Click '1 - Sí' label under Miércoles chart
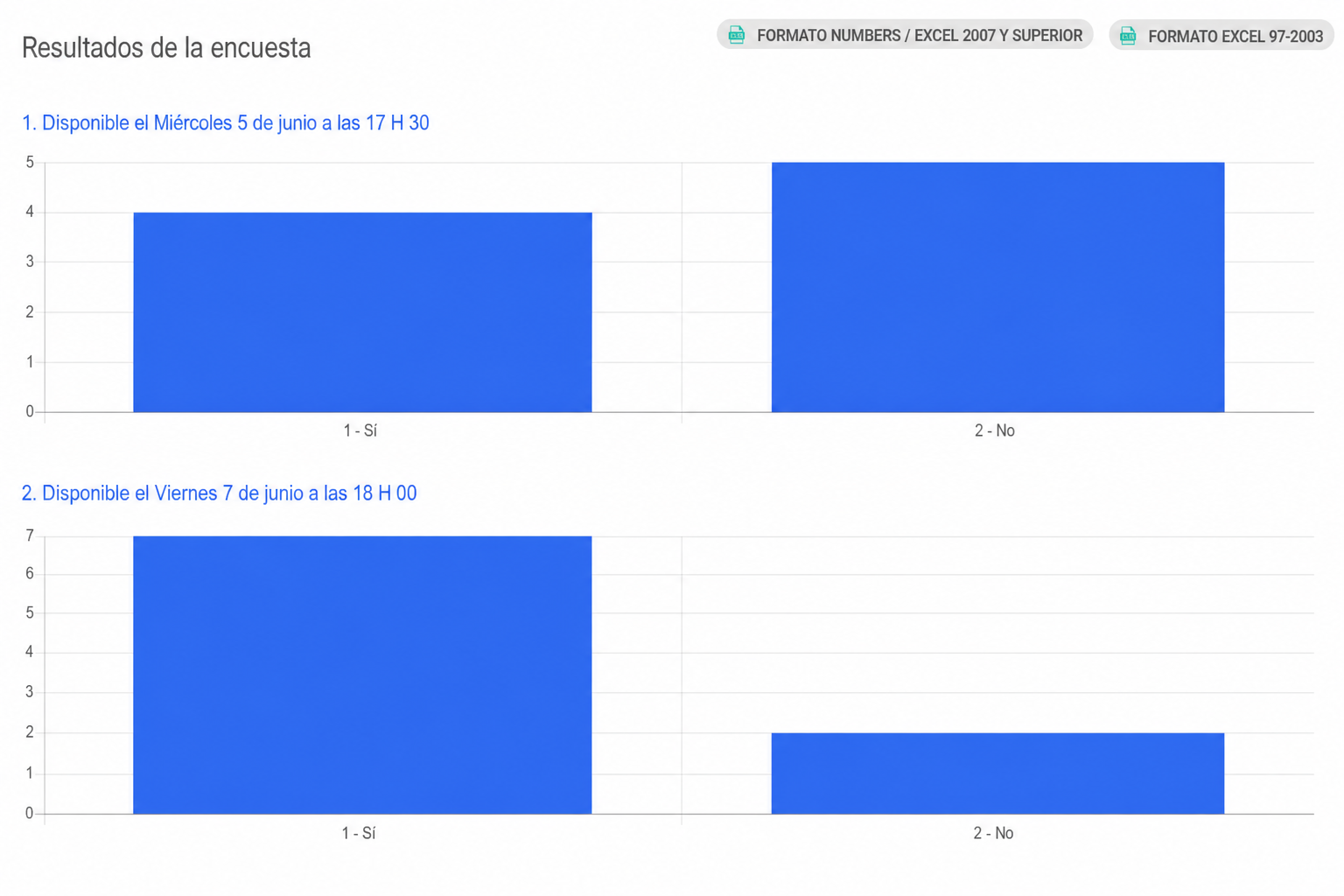 (360, 430)
